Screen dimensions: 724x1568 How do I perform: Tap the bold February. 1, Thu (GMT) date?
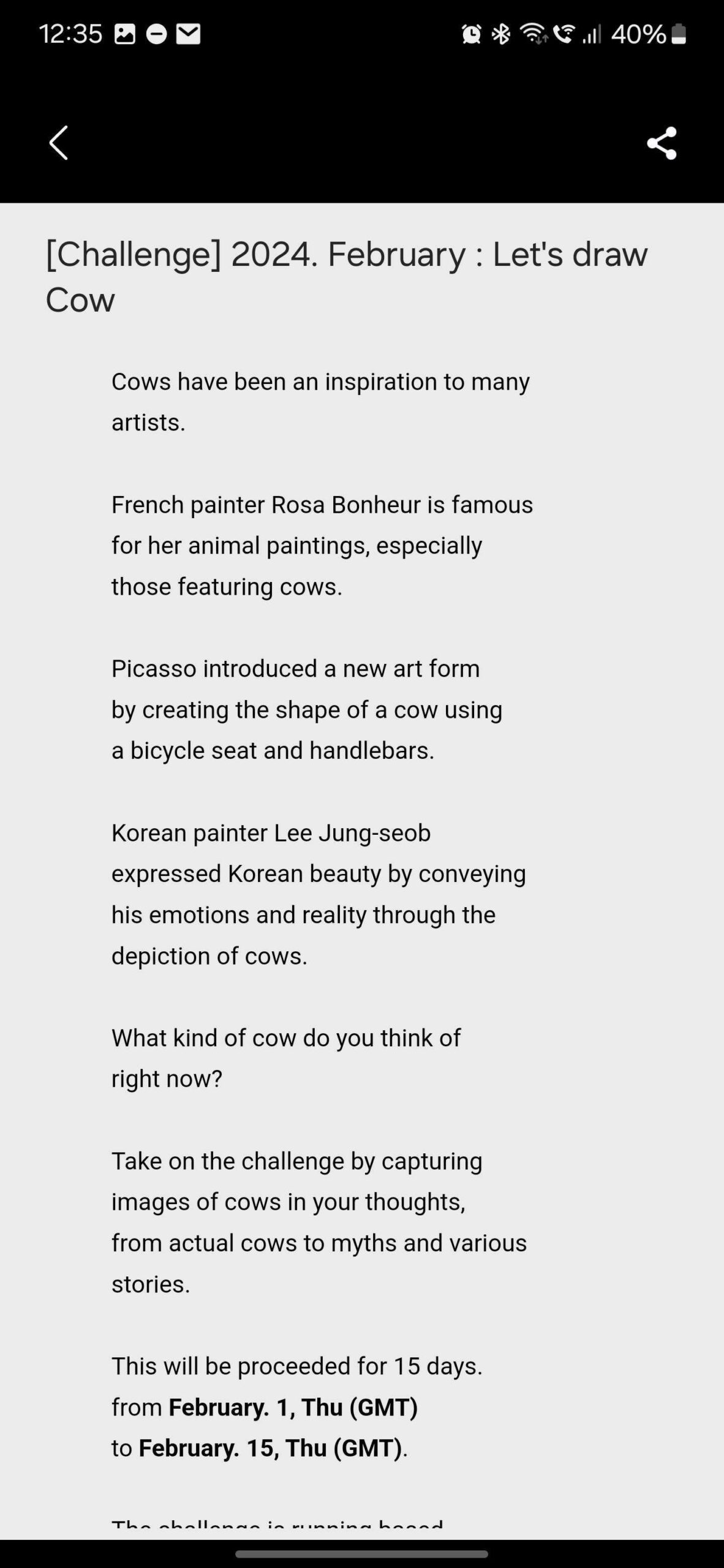coord(293,1407)
